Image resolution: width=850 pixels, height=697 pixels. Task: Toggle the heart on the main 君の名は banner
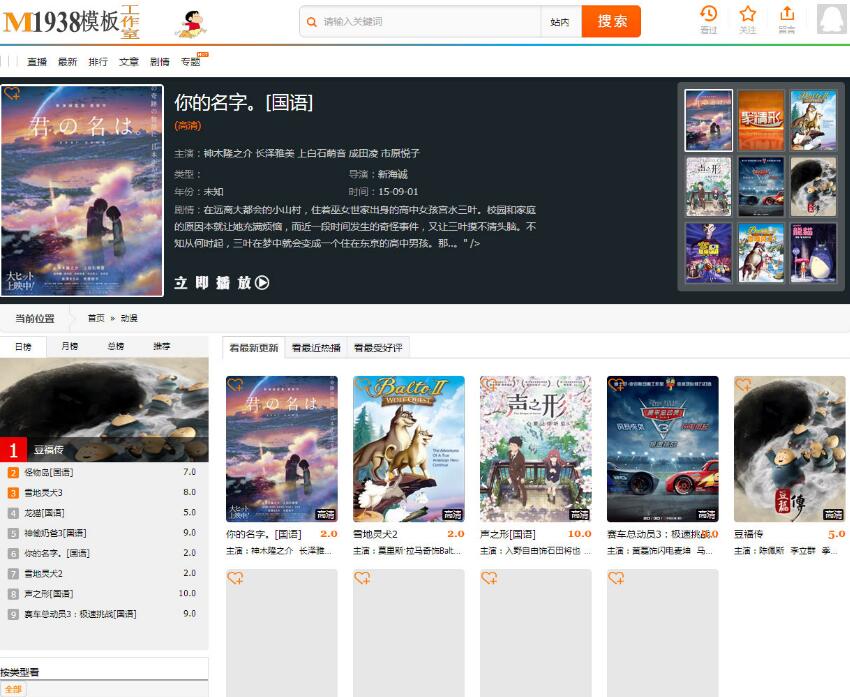coord(13,92)
